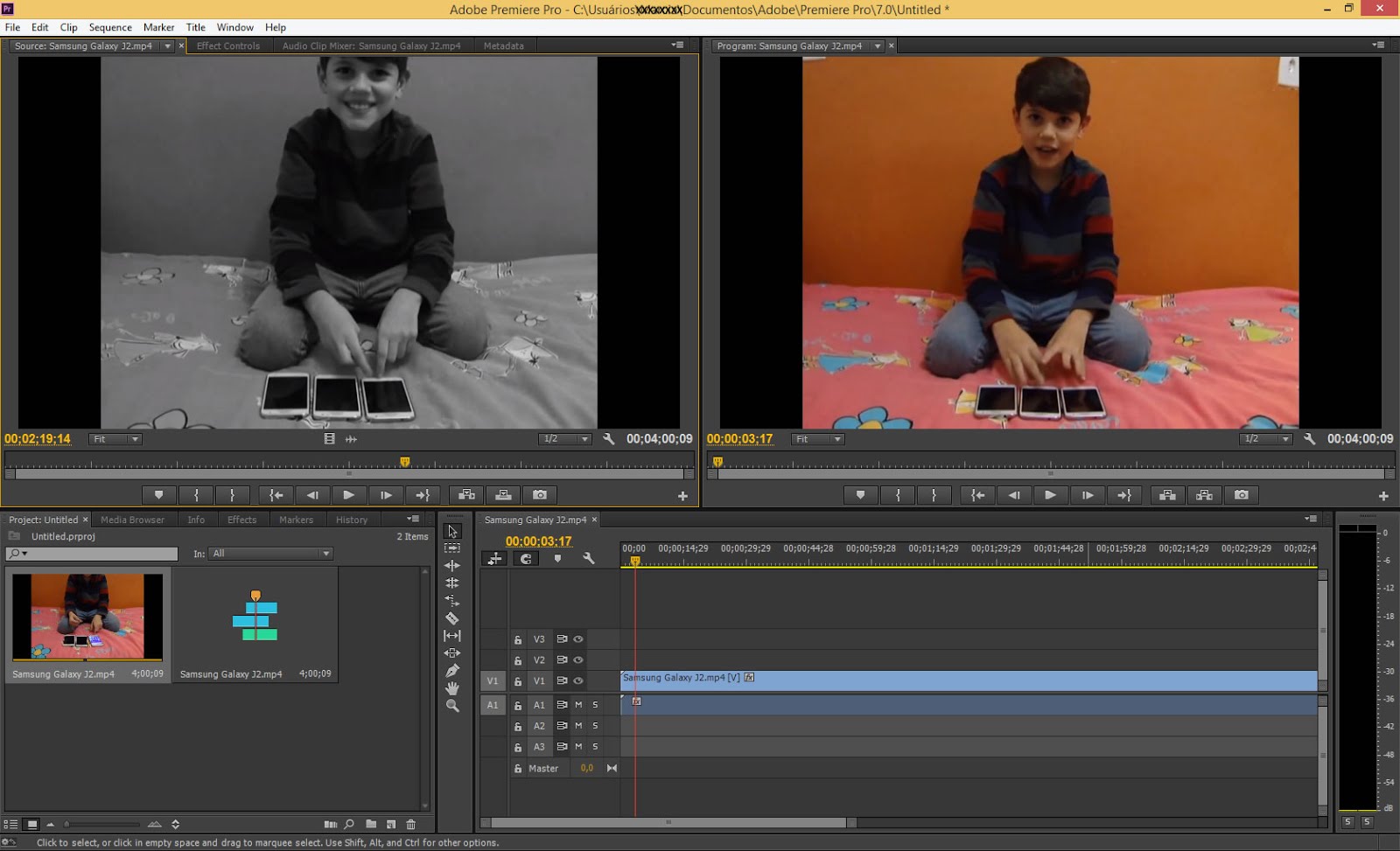
Task: Select the Zoom tool
Action: pos(452,706)
